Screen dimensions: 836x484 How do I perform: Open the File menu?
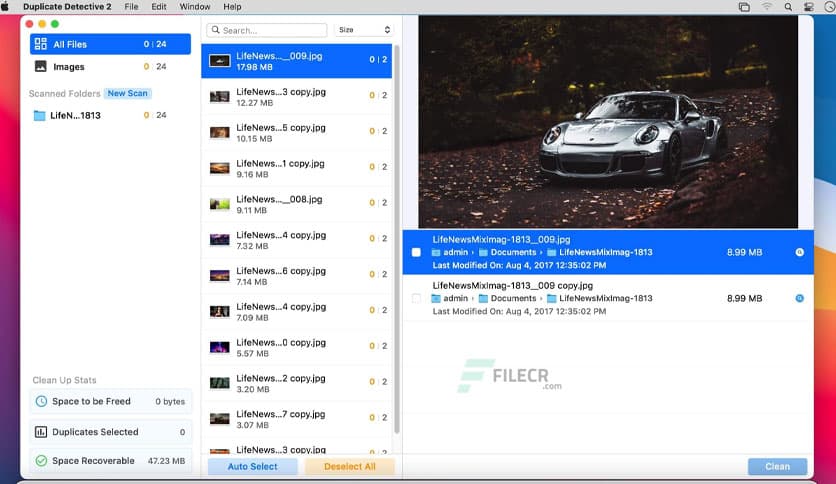coord(131,6)
